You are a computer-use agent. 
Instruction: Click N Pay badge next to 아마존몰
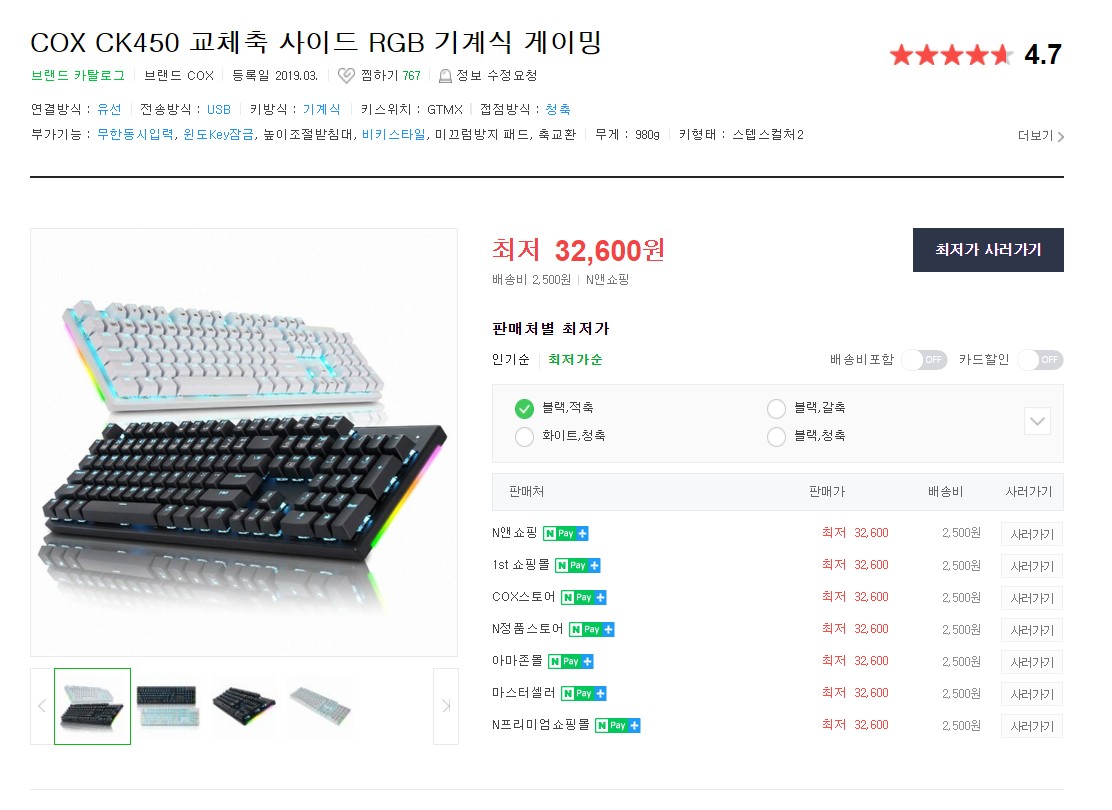pos(571,661)
